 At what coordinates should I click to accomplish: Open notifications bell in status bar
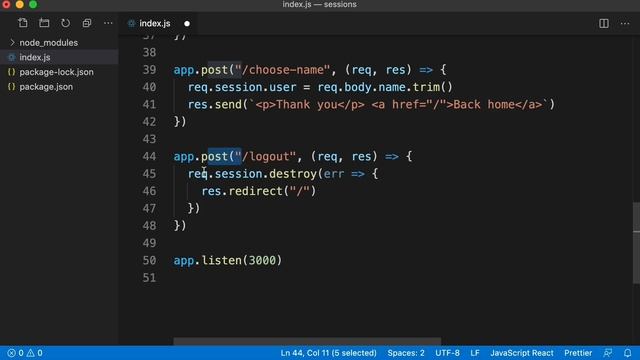tap(627, 353)
